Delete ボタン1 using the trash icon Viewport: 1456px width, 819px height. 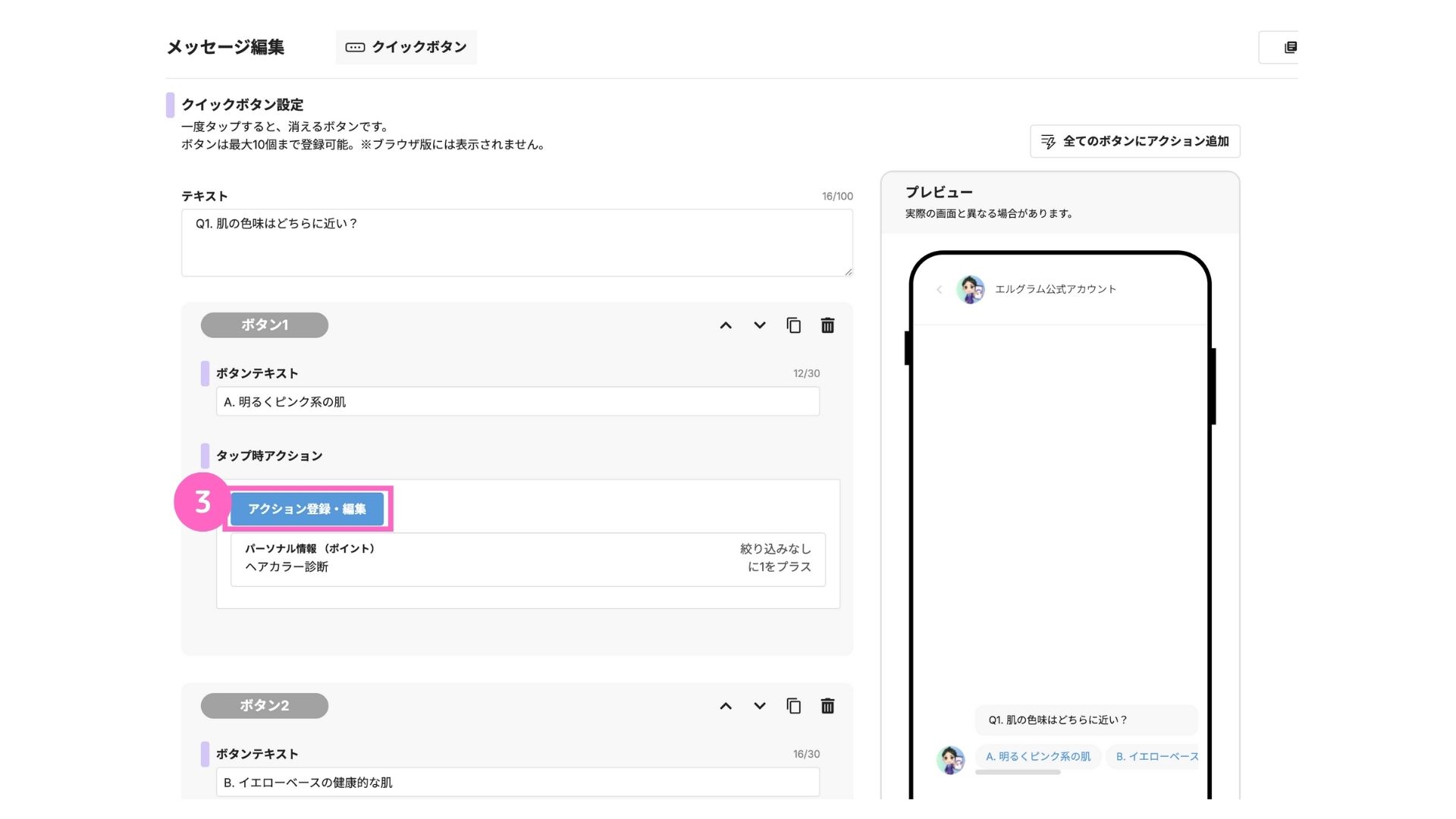point(827,325)
